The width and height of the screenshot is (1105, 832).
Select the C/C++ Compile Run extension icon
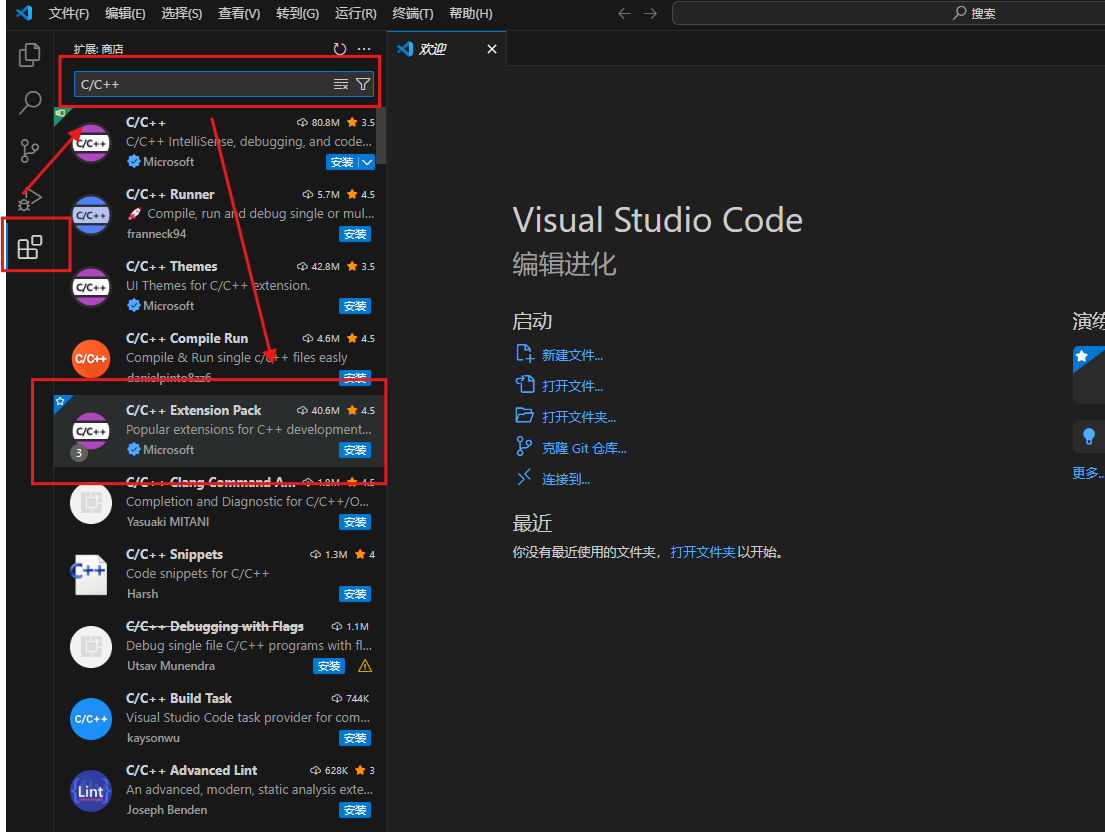click(x=91, y=359)
